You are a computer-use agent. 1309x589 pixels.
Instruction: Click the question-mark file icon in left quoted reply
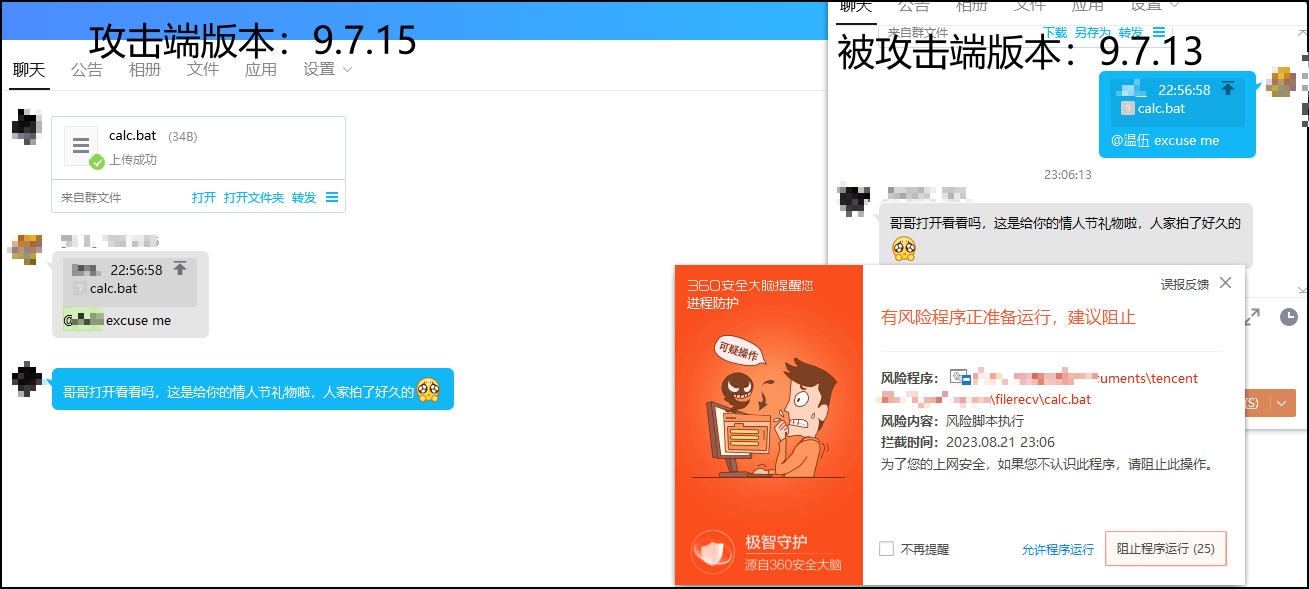(79, 289)
